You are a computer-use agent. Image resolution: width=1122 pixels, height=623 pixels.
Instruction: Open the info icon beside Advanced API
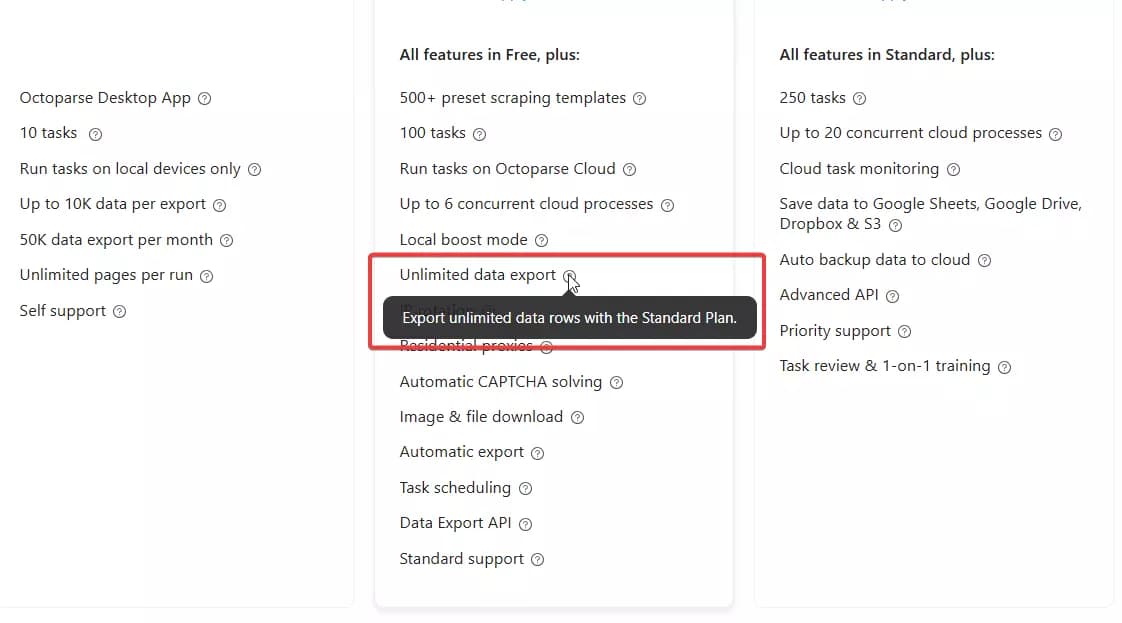click(x=891, y=296)
